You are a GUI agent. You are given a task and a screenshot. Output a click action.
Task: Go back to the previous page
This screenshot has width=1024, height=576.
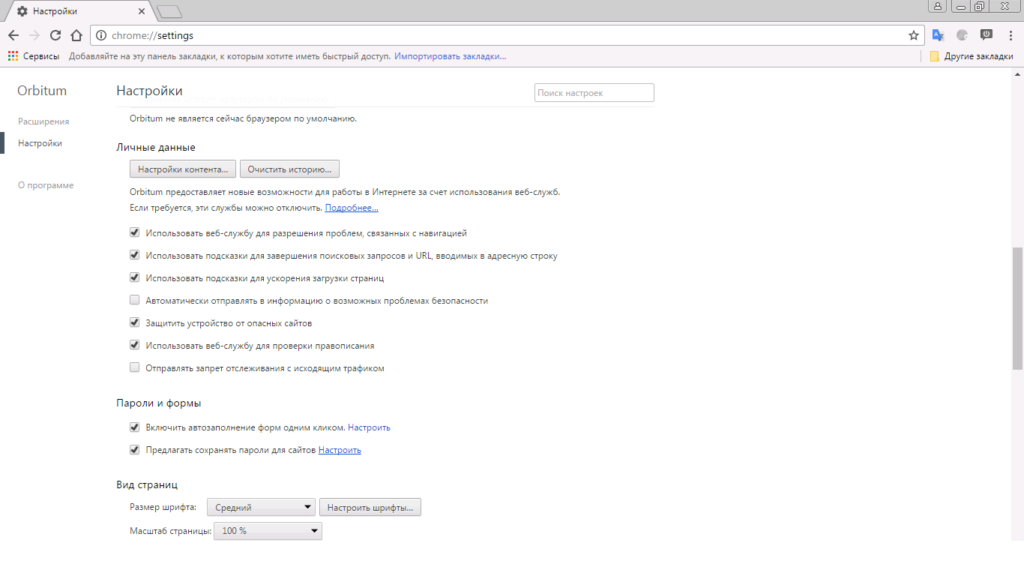pyautogui.click(x=14, y=35)
